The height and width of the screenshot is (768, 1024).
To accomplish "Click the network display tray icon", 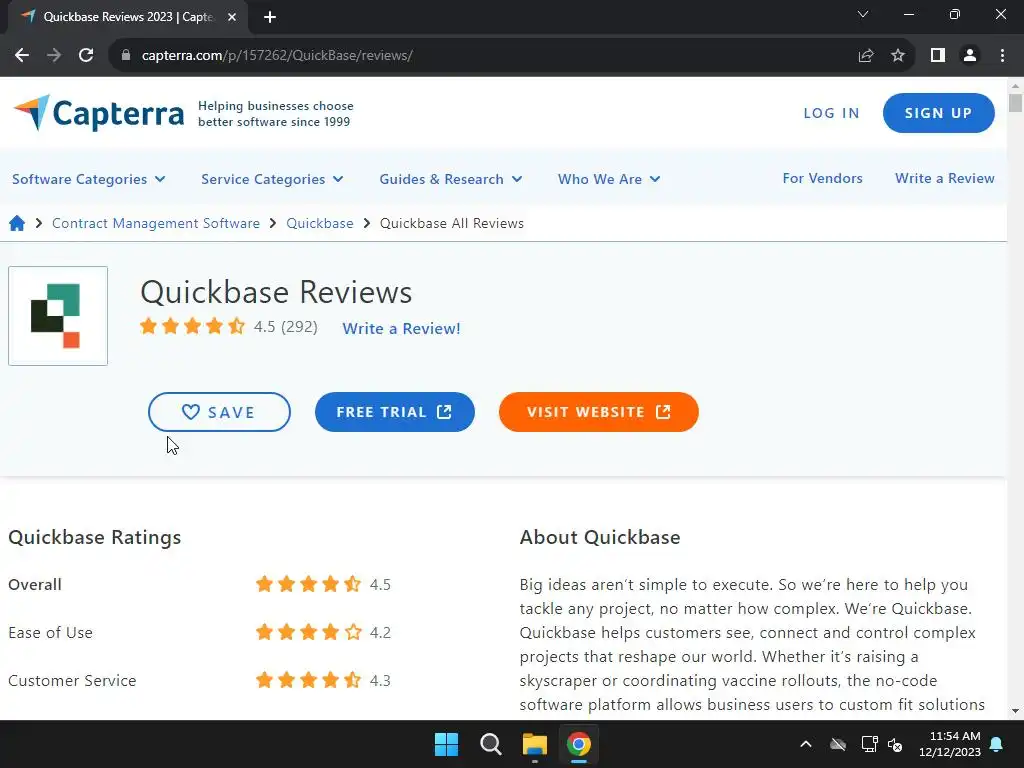I will (x=869, y=744).
